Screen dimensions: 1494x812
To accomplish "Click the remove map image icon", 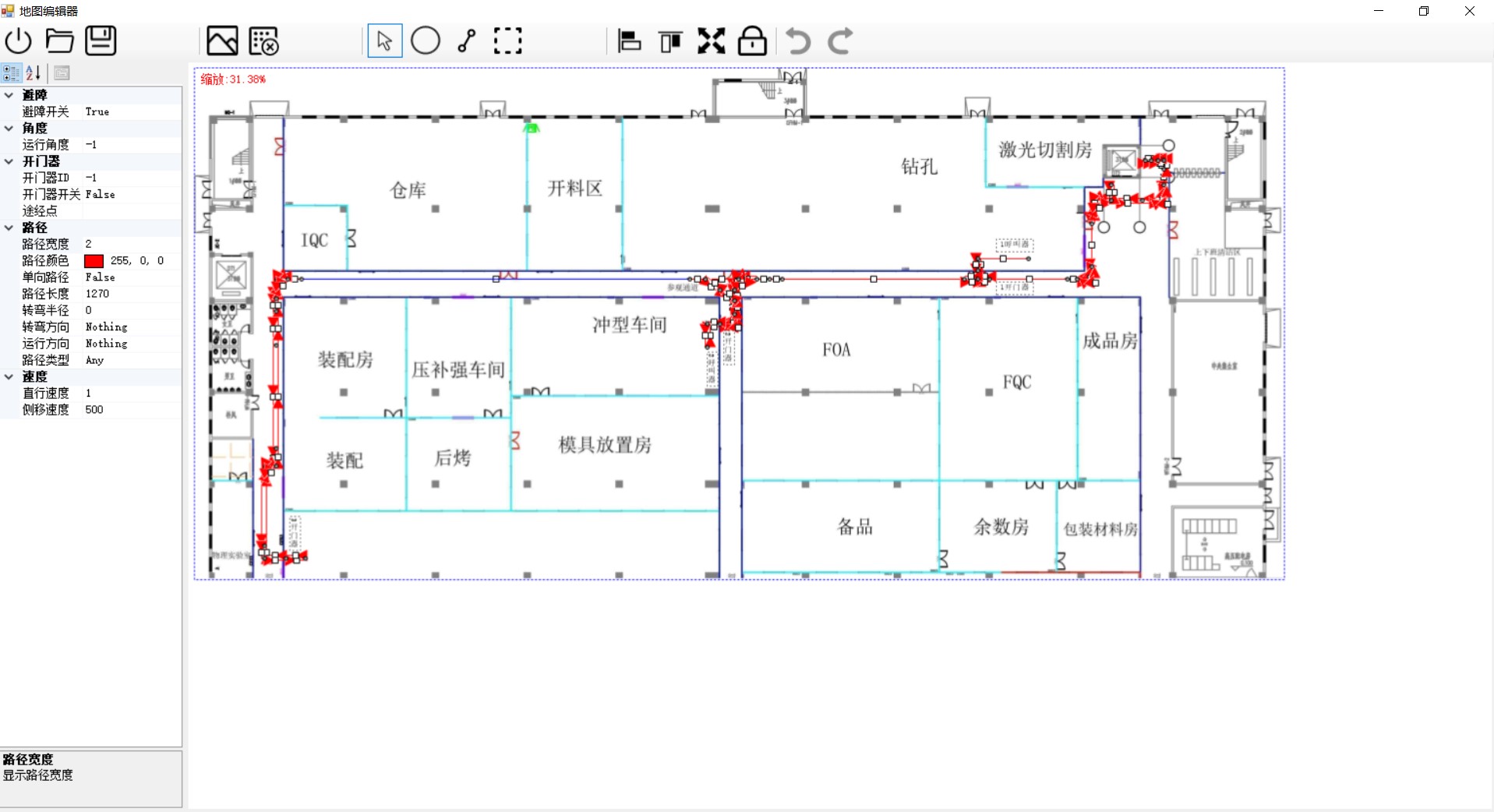I will [x=263, y=41].
